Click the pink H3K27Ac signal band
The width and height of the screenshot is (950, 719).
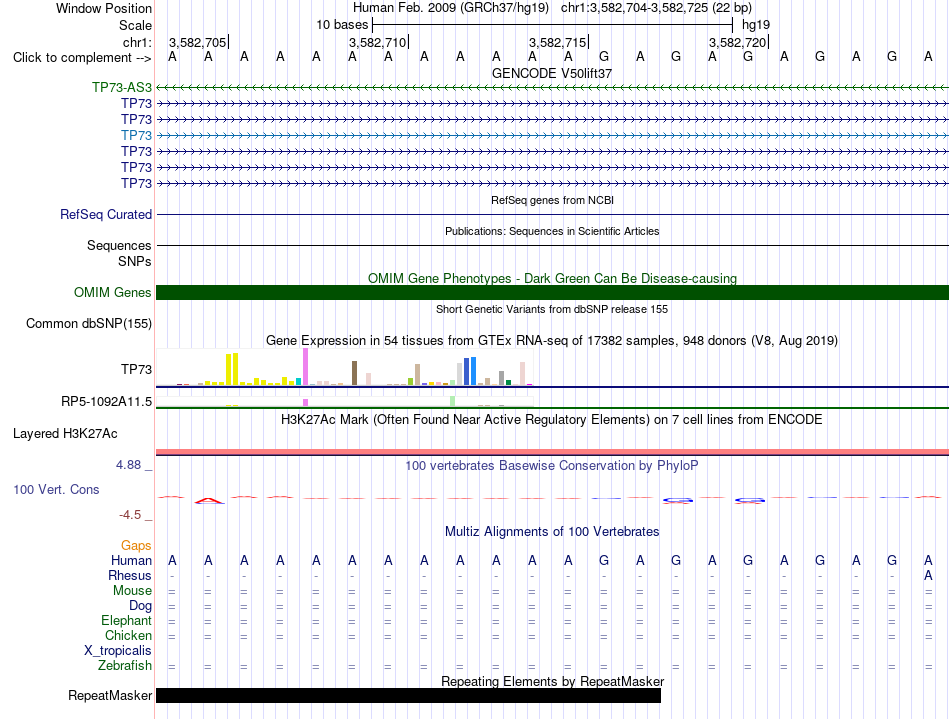pos(552,452)
